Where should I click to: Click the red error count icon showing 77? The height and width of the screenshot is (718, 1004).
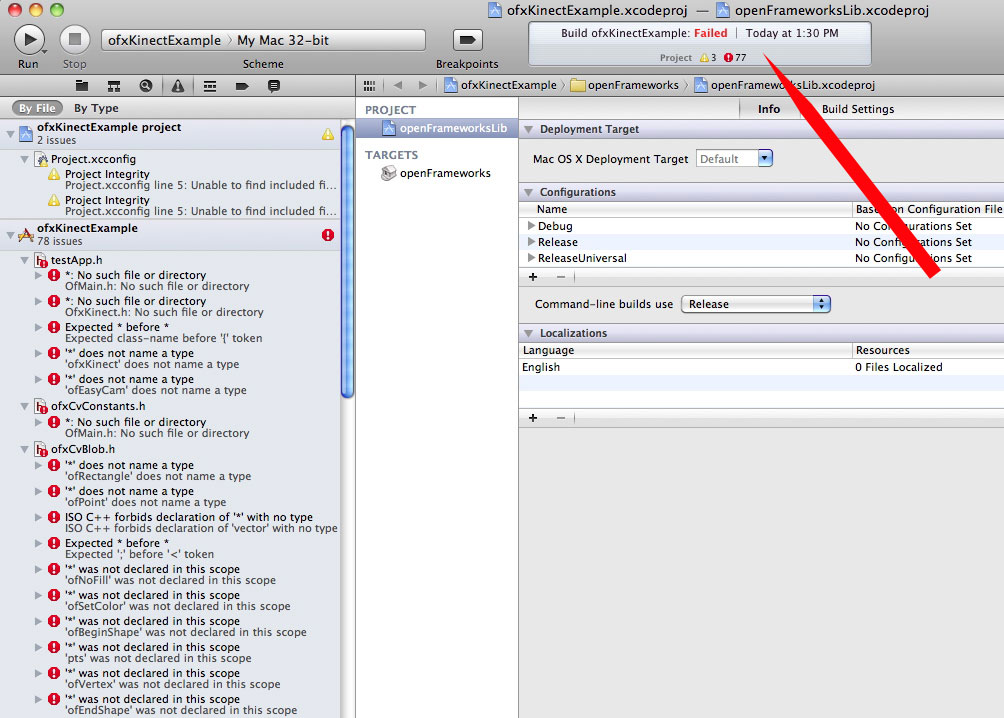click(x=728, y=58)
